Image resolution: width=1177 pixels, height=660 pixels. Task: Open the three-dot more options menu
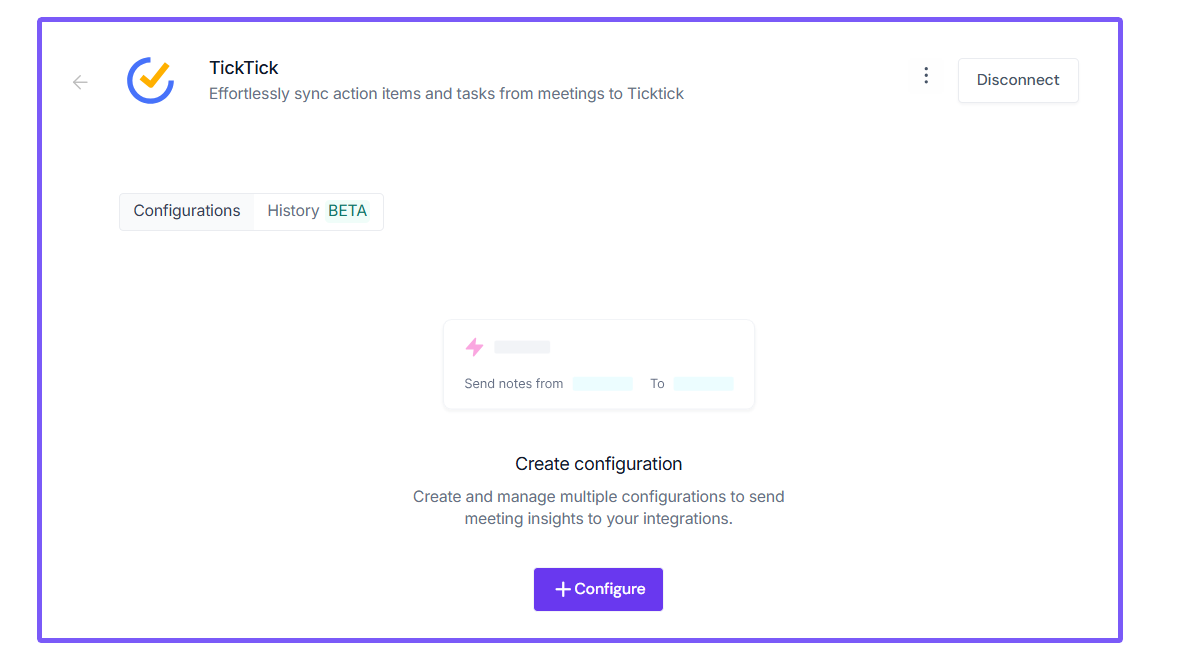pos(926,76)
